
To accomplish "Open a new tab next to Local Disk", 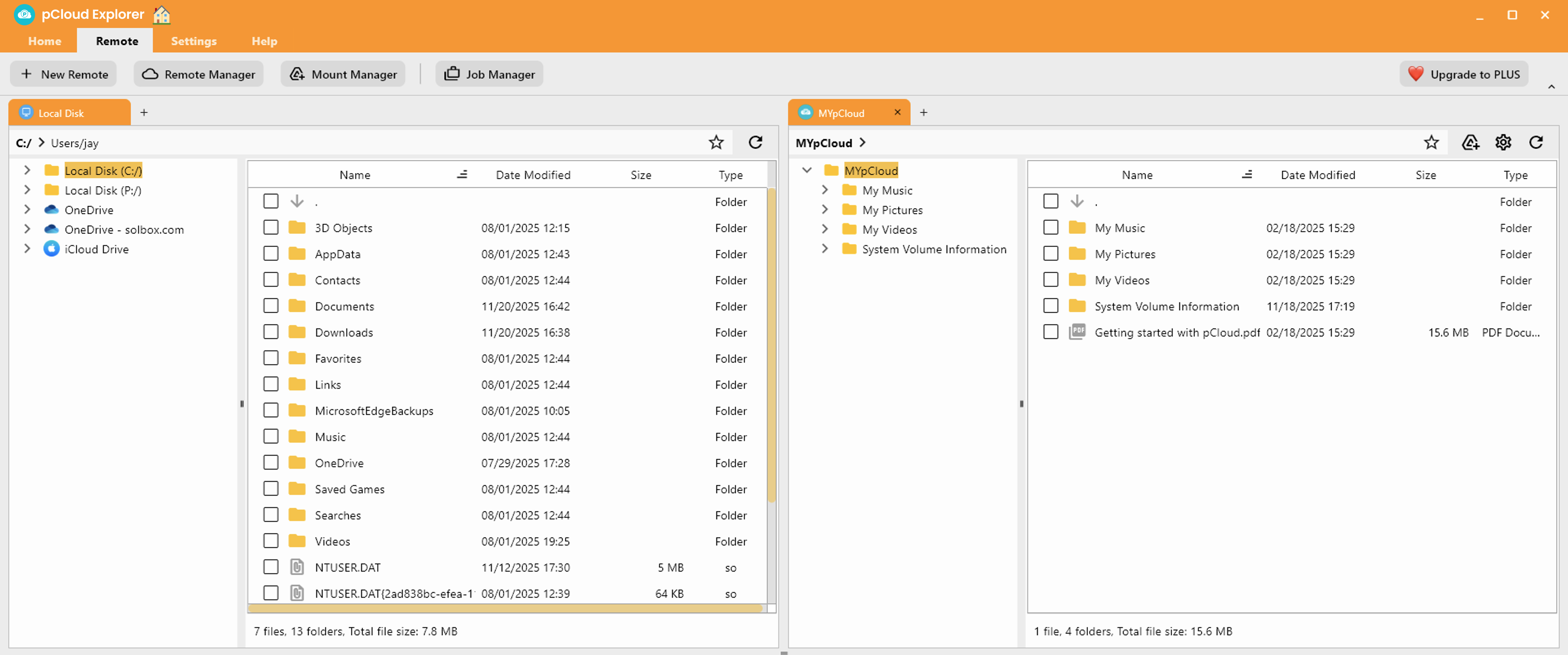I will point(144,112).
